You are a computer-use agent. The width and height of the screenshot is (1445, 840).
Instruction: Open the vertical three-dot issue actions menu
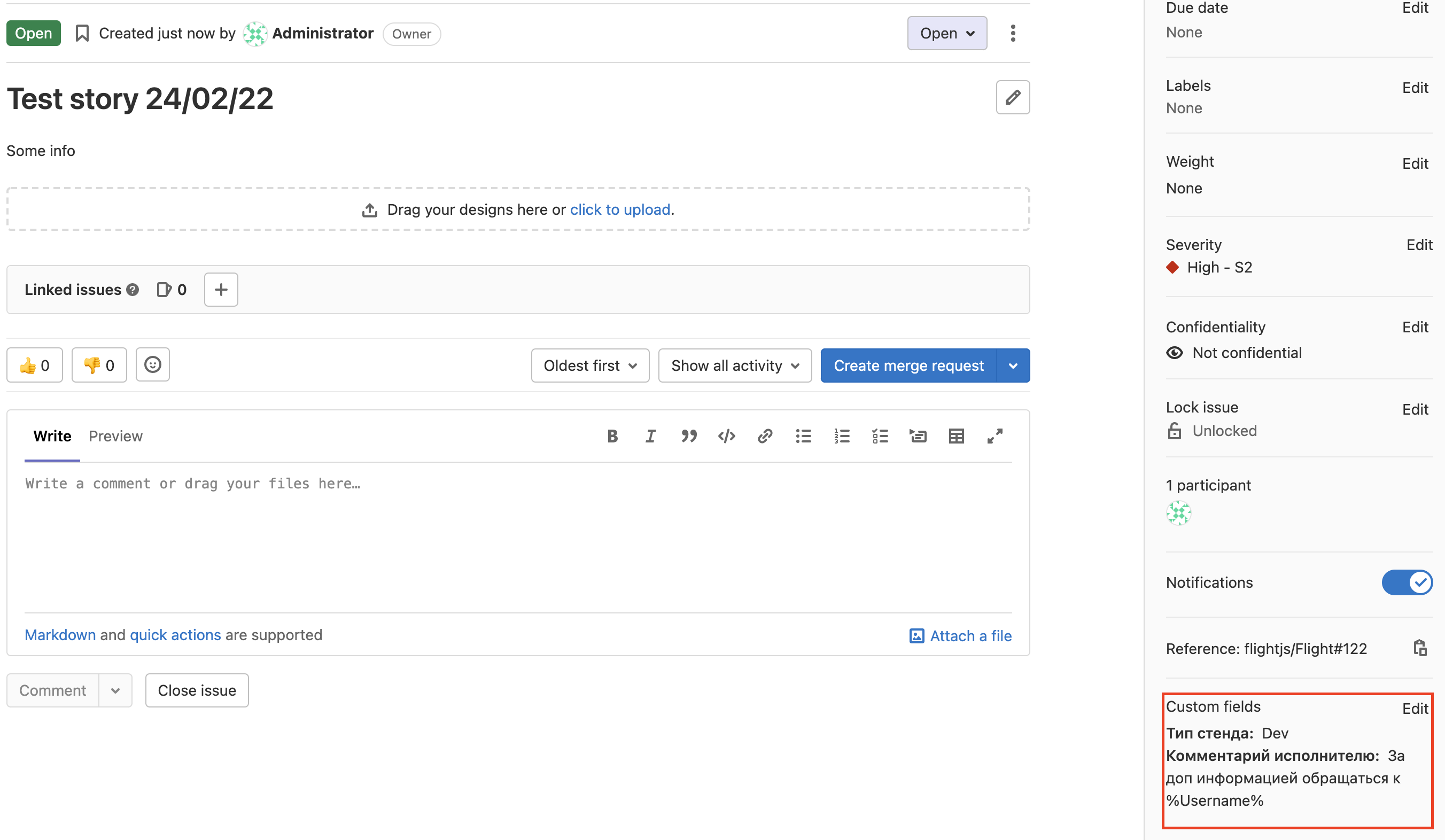1013,33
